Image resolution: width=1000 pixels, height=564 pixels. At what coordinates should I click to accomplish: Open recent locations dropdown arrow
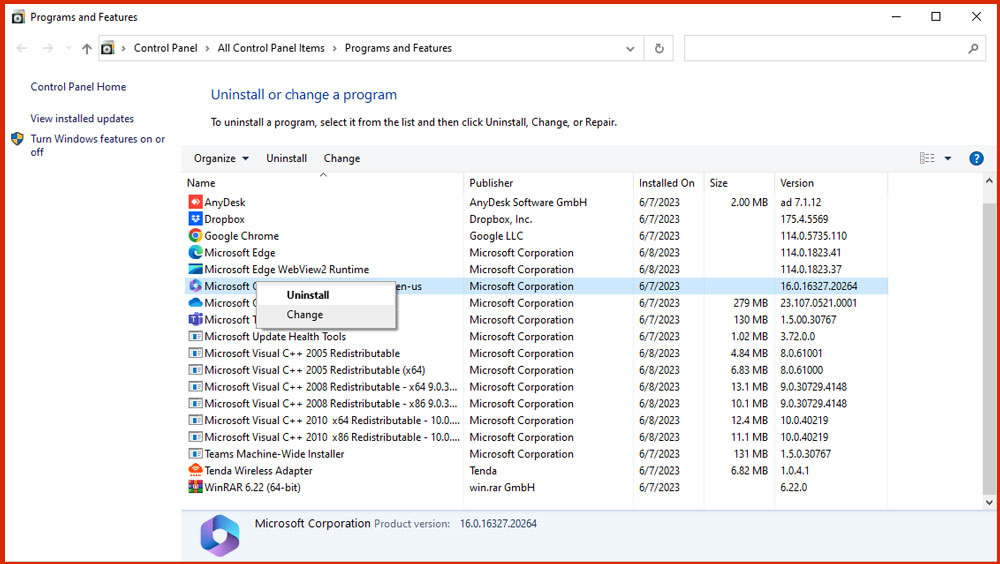click(x=68, y=48)
